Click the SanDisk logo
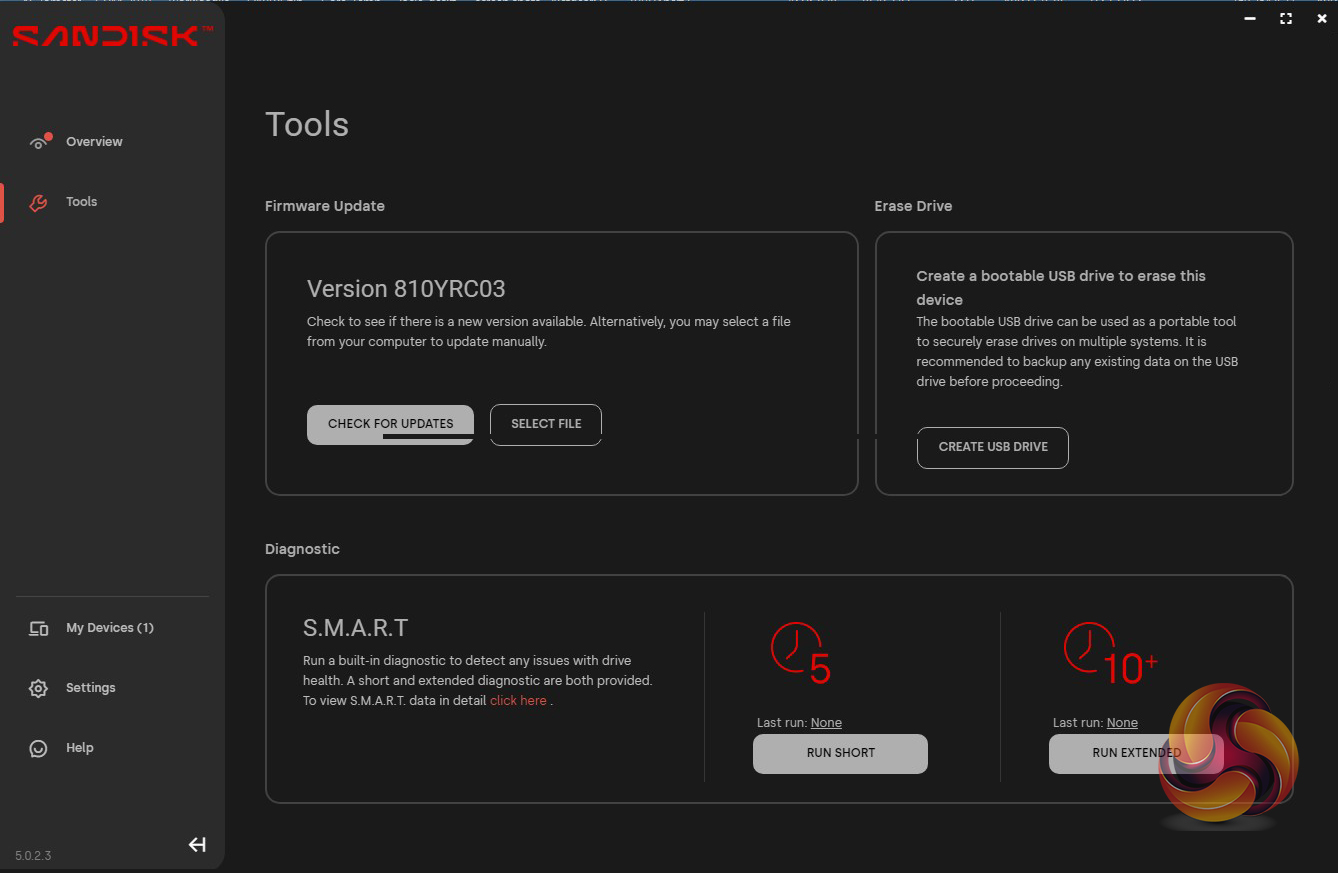This screenshot has height=873, width=1338. [112, 36]
